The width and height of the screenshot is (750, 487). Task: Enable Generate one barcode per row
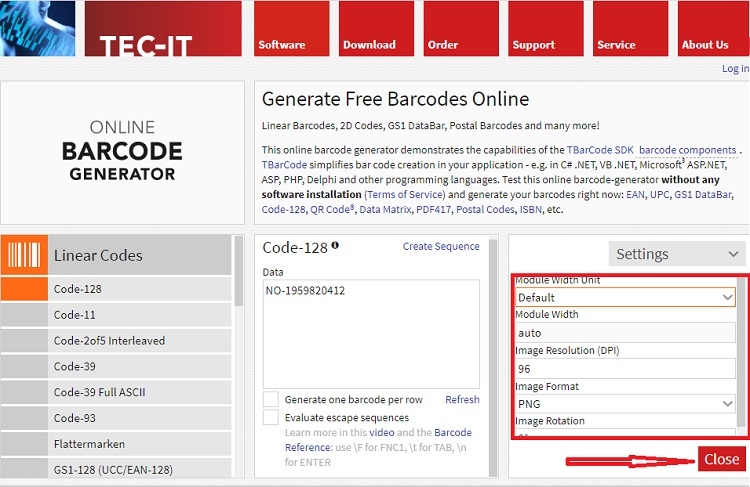pyautogui.click(x=271, y=399)
